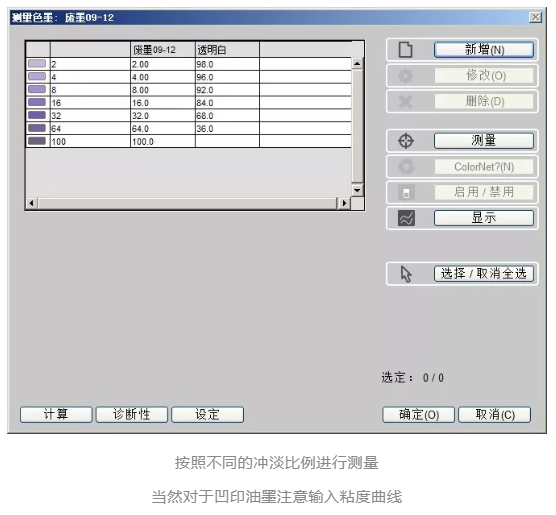Click the table's vertical scrollbar down arrow
Screen dimensions: 556x515
pyautogui.click(x=357, y=190)
